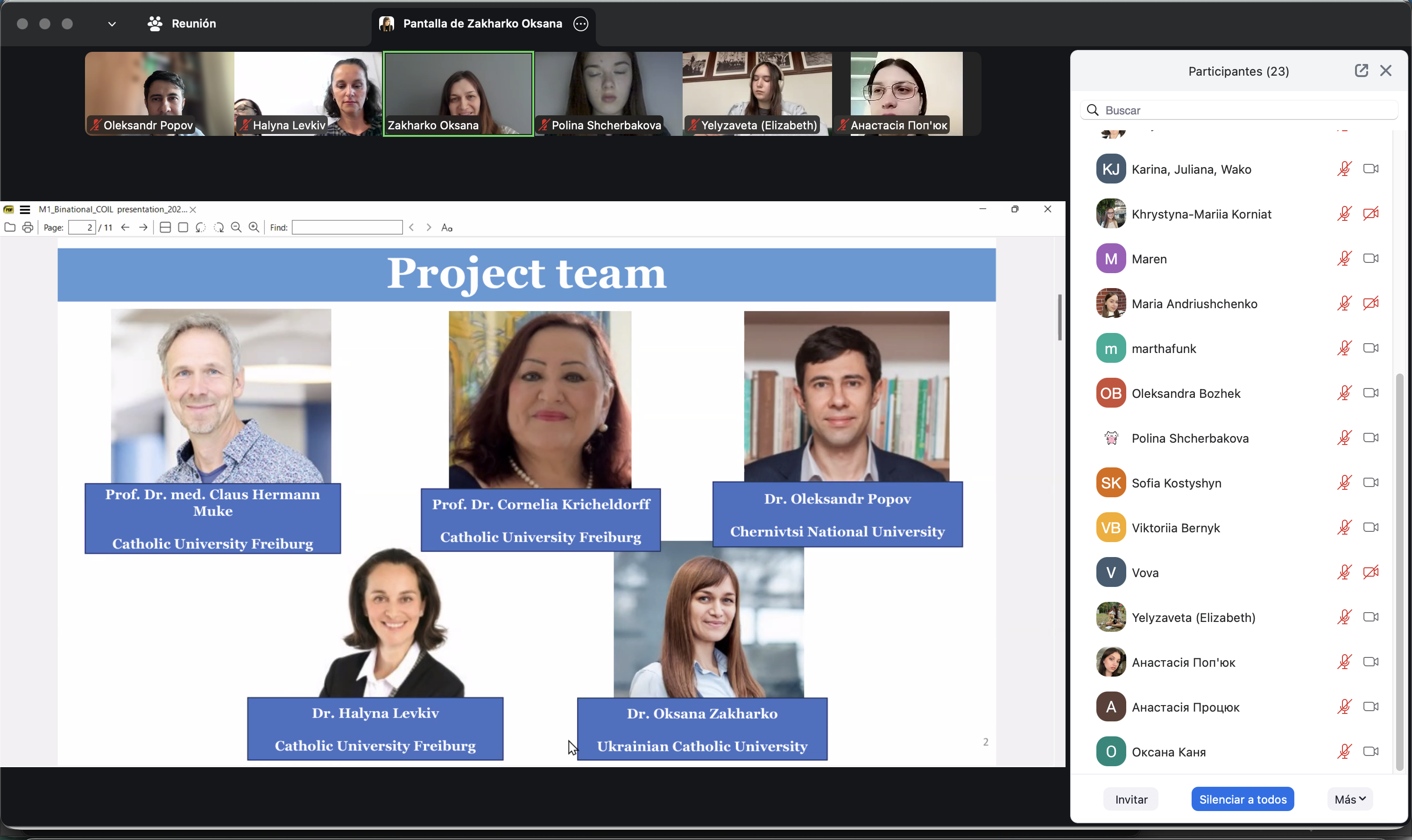The height and width of the screenshot is (840, 1412).
Task: Toggle match case in Find bar
Action: click(446, 227)
